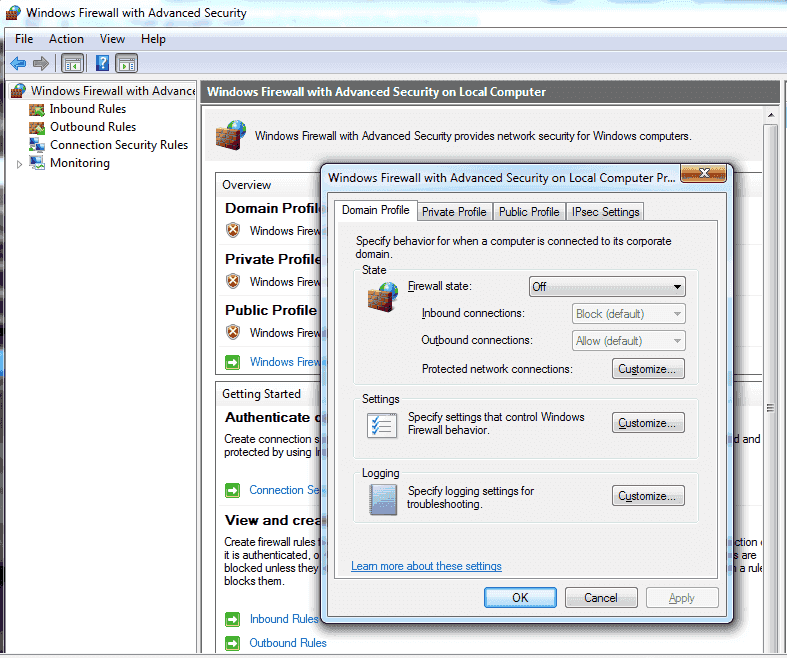
Task: Open the Windows Firewall Properties link in Overview
Action: (x=285, y=362)
